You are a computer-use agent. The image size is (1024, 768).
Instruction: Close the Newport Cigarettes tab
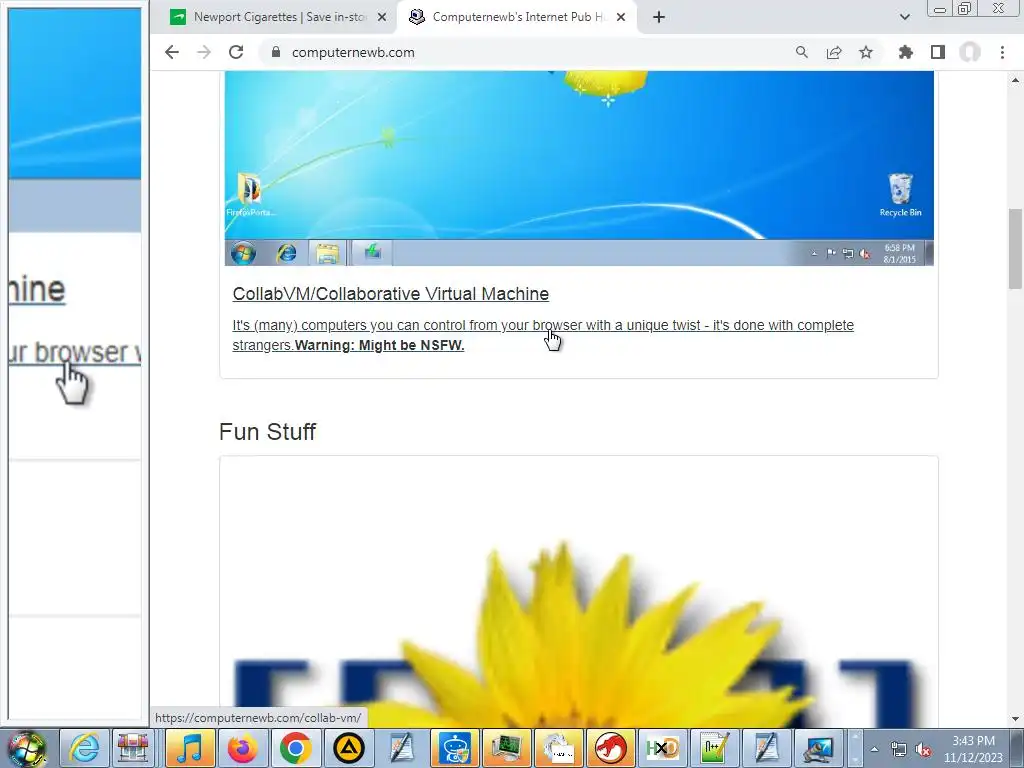[x=382, y=17]
